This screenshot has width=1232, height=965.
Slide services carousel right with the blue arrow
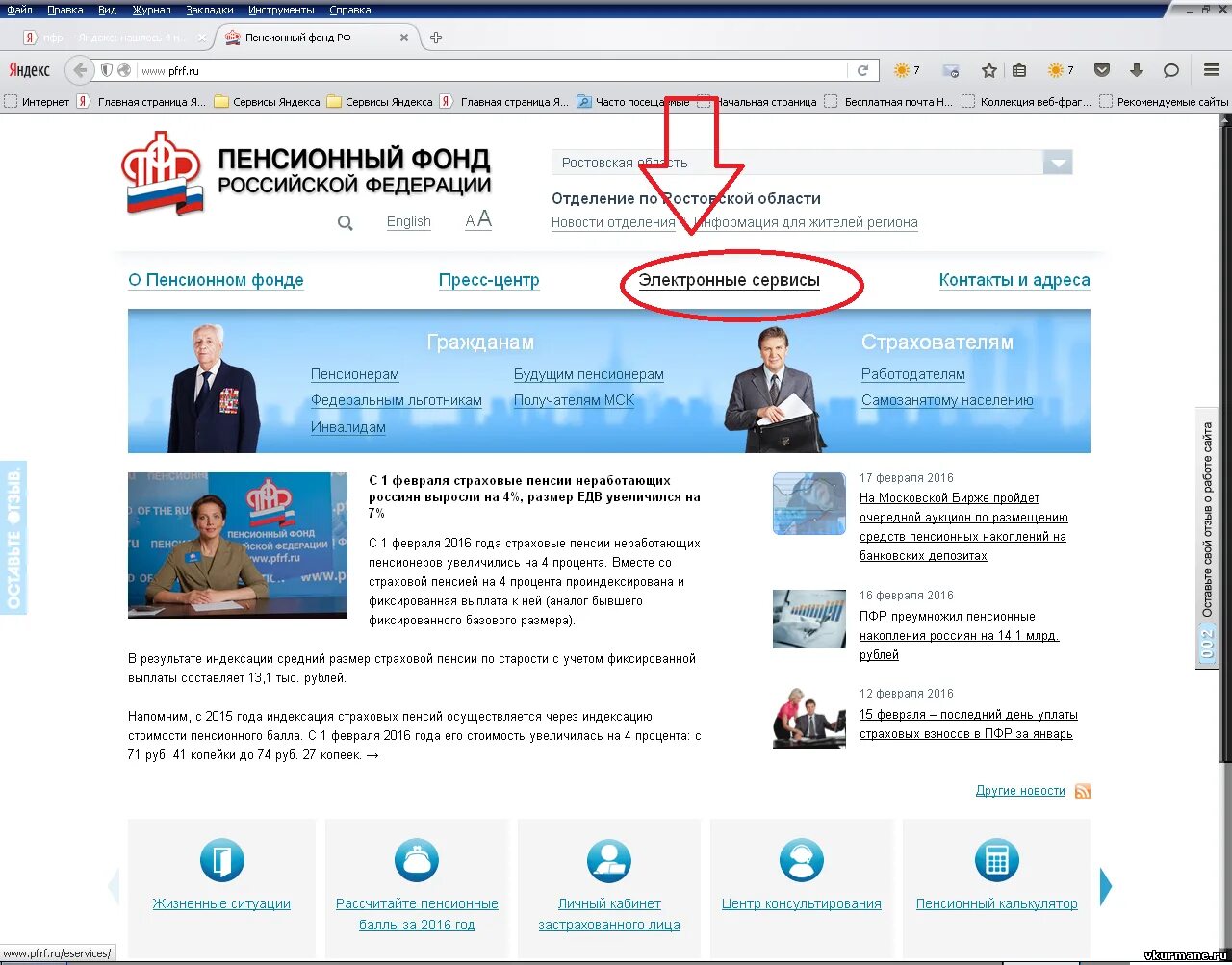click(1106, 886)
